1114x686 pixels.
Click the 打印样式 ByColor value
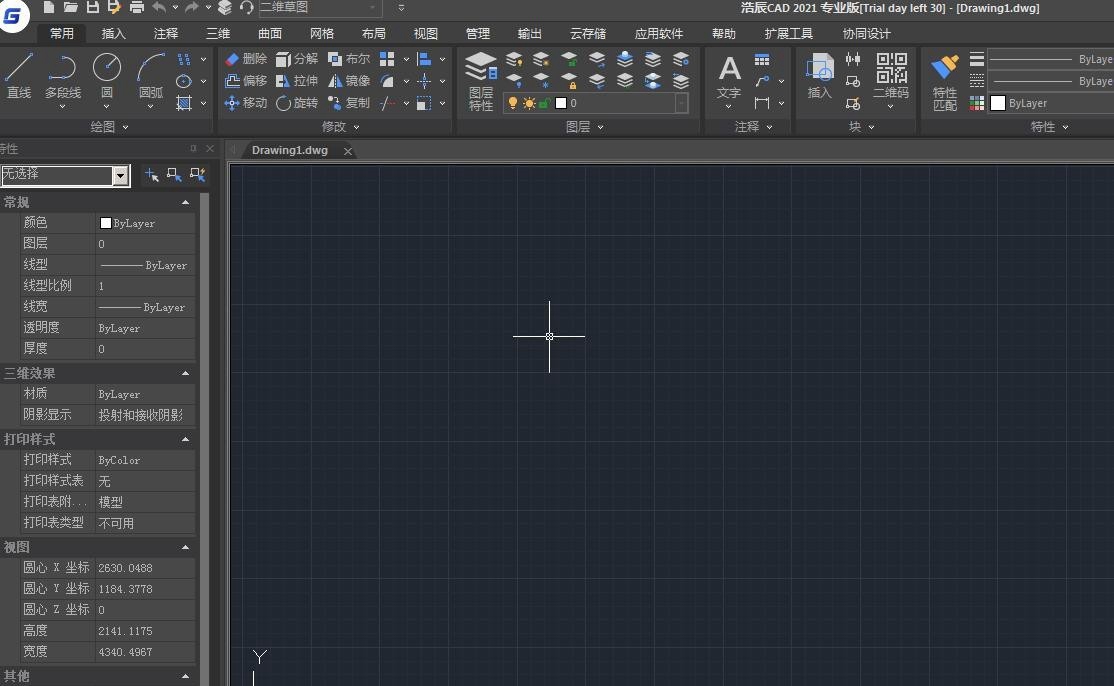tap(146, 460)
